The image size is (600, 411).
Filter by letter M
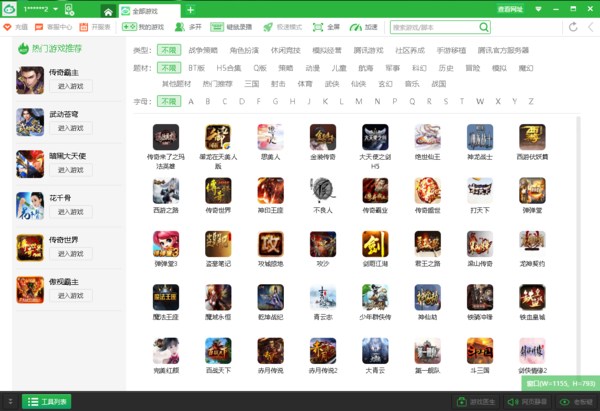coord(359,101)
